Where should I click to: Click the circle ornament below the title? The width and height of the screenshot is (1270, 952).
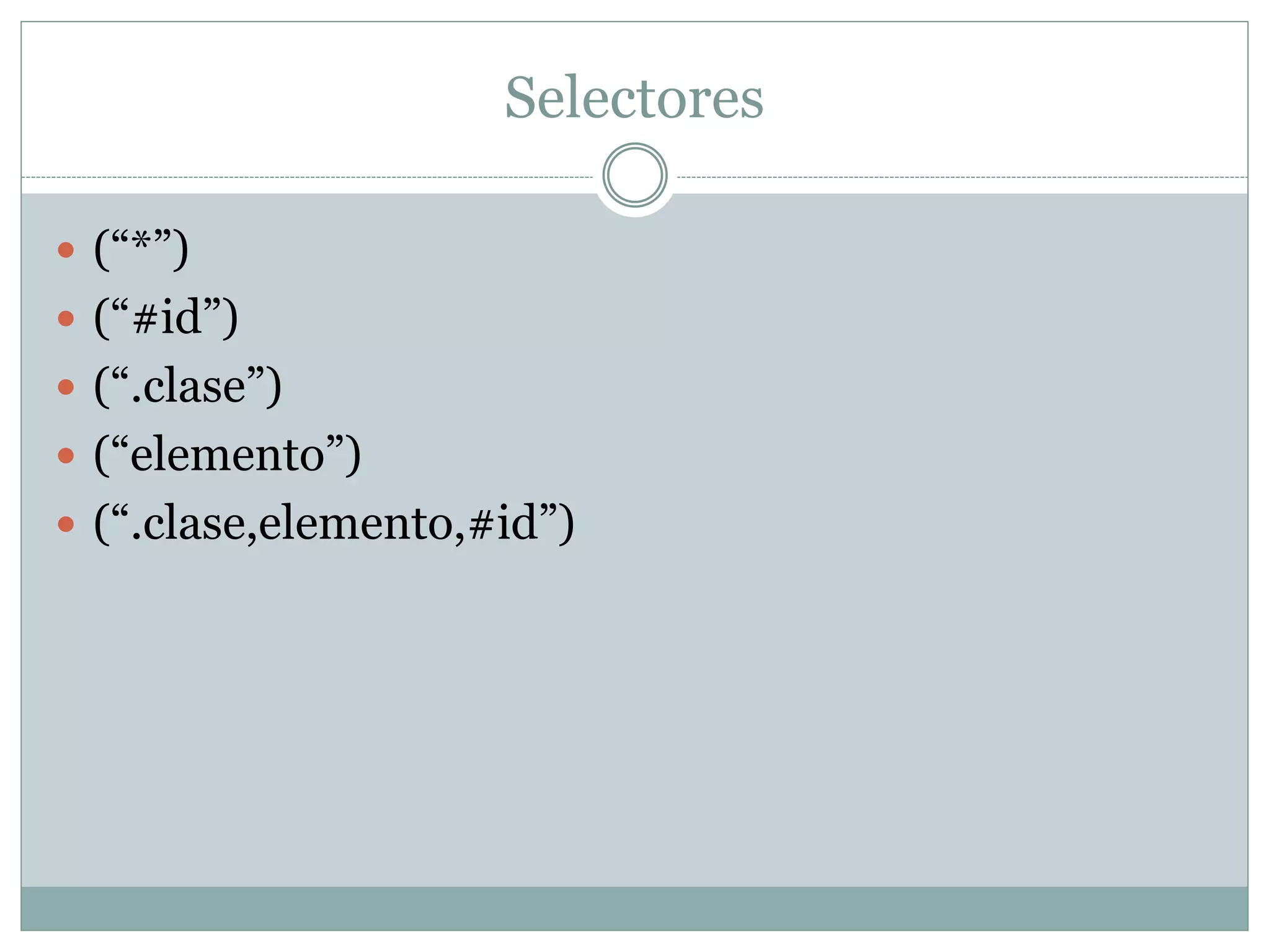pos(634,175)
